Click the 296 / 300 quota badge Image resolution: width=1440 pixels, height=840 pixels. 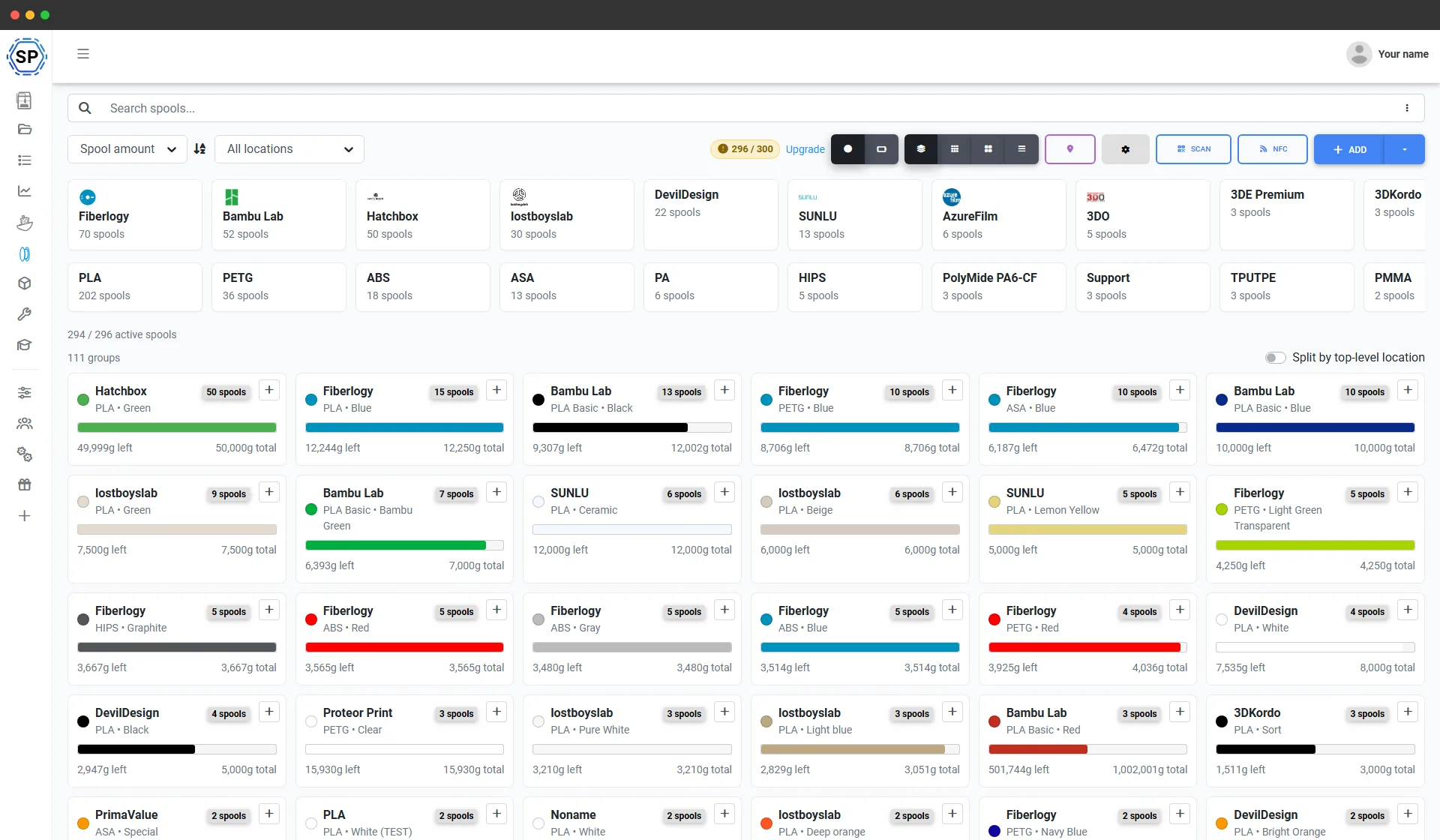point(745,149)
